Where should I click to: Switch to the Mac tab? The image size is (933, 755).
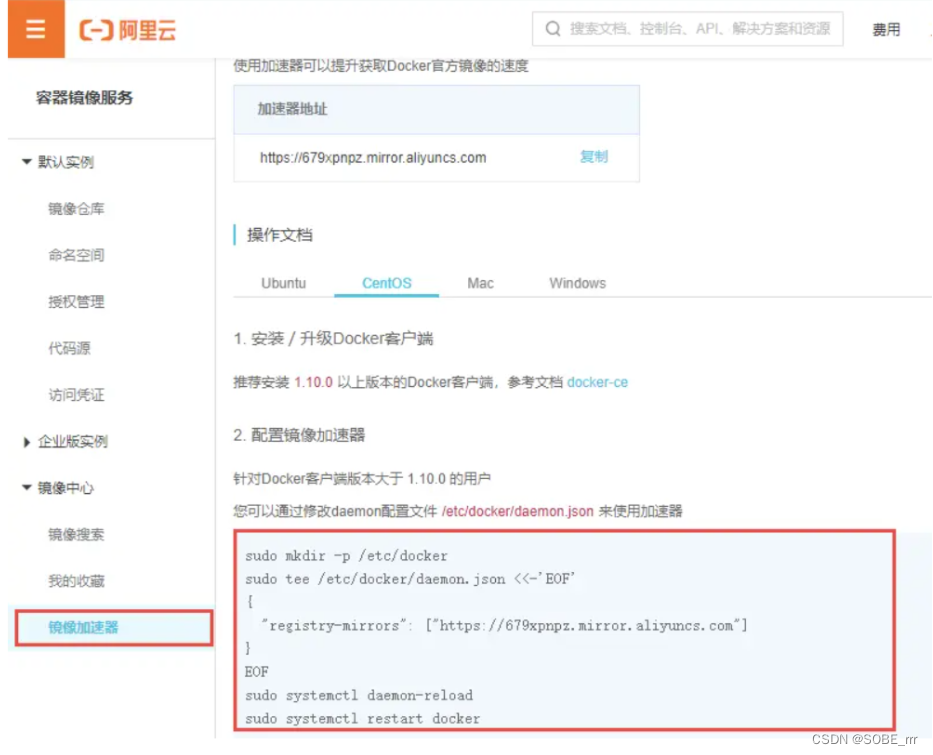pos(480,283)
